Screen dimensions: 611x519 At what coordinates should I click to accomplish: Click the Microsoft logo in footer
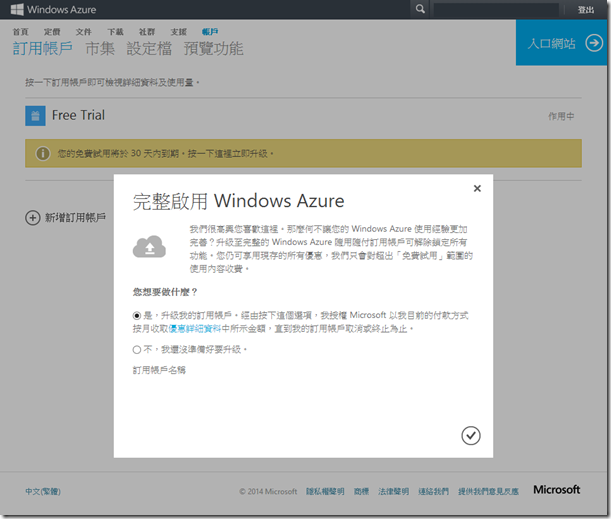pos(556,490)
